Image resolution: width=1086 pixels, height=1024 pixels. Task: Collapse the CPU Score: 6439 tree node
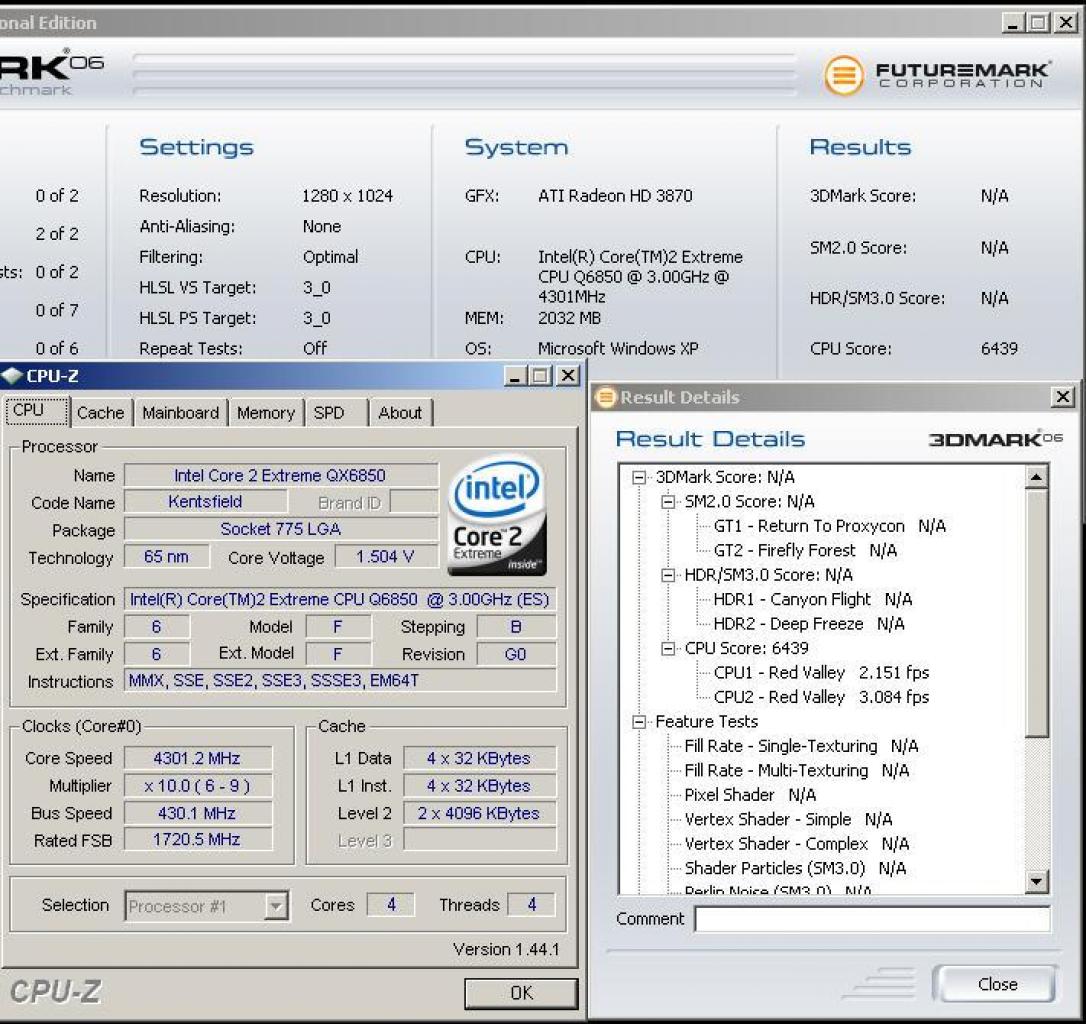(668, 648)
